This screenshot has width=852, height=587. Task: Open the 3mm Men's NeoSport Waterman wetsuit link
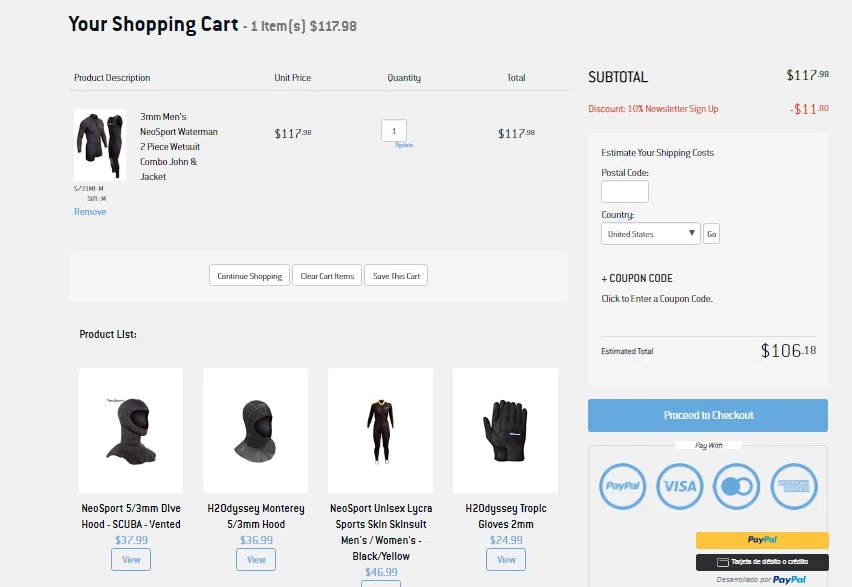pyautogui.click(x=179, y=147)
